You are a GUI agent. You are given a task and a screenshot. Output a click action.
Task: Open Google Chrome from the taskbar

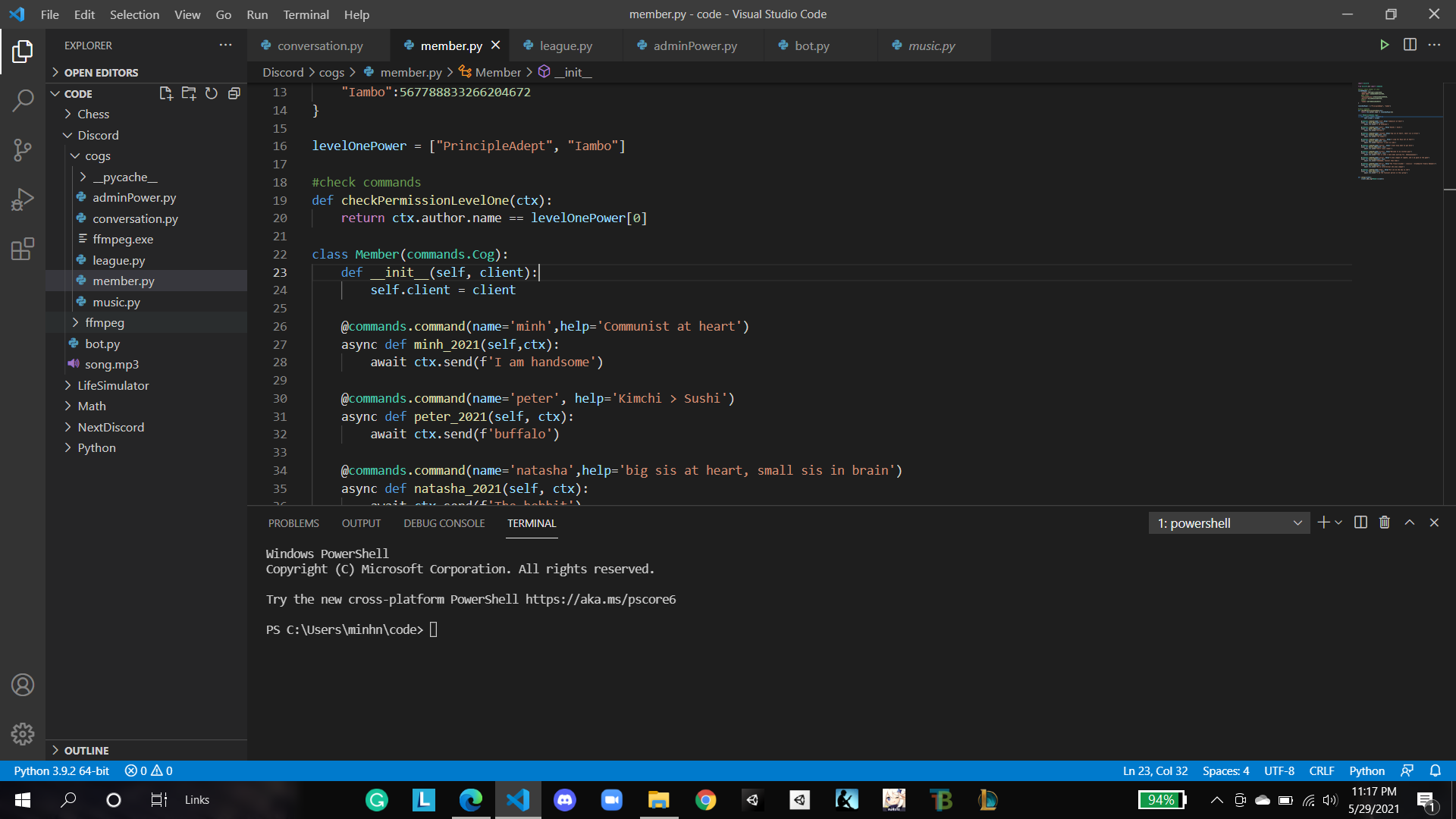[706, 799]
